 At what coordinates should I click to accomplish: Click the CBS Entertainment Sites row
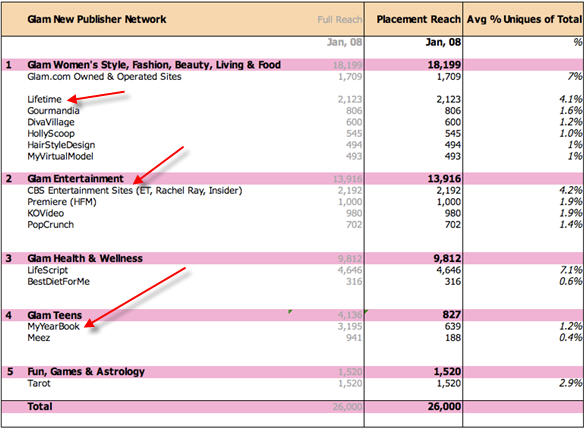(x=135, y=191)
